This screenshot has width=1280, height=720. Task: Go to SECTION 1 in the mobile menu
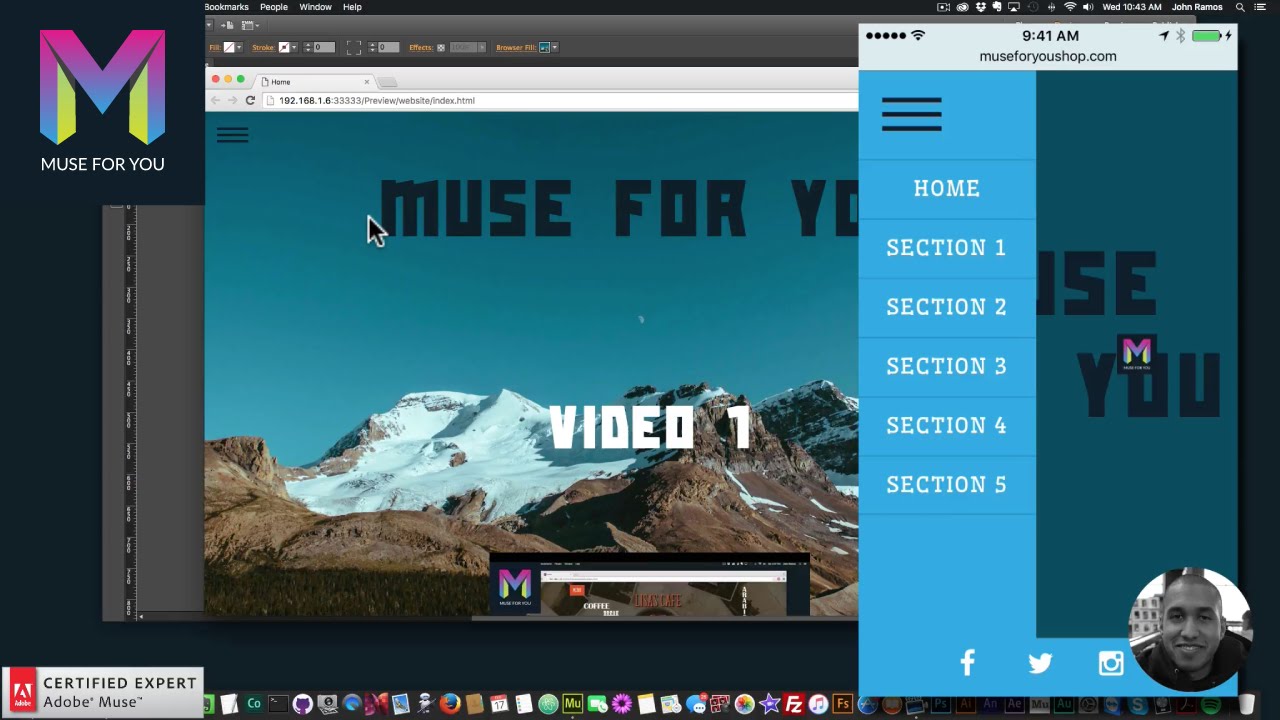[x=946, y=247]
